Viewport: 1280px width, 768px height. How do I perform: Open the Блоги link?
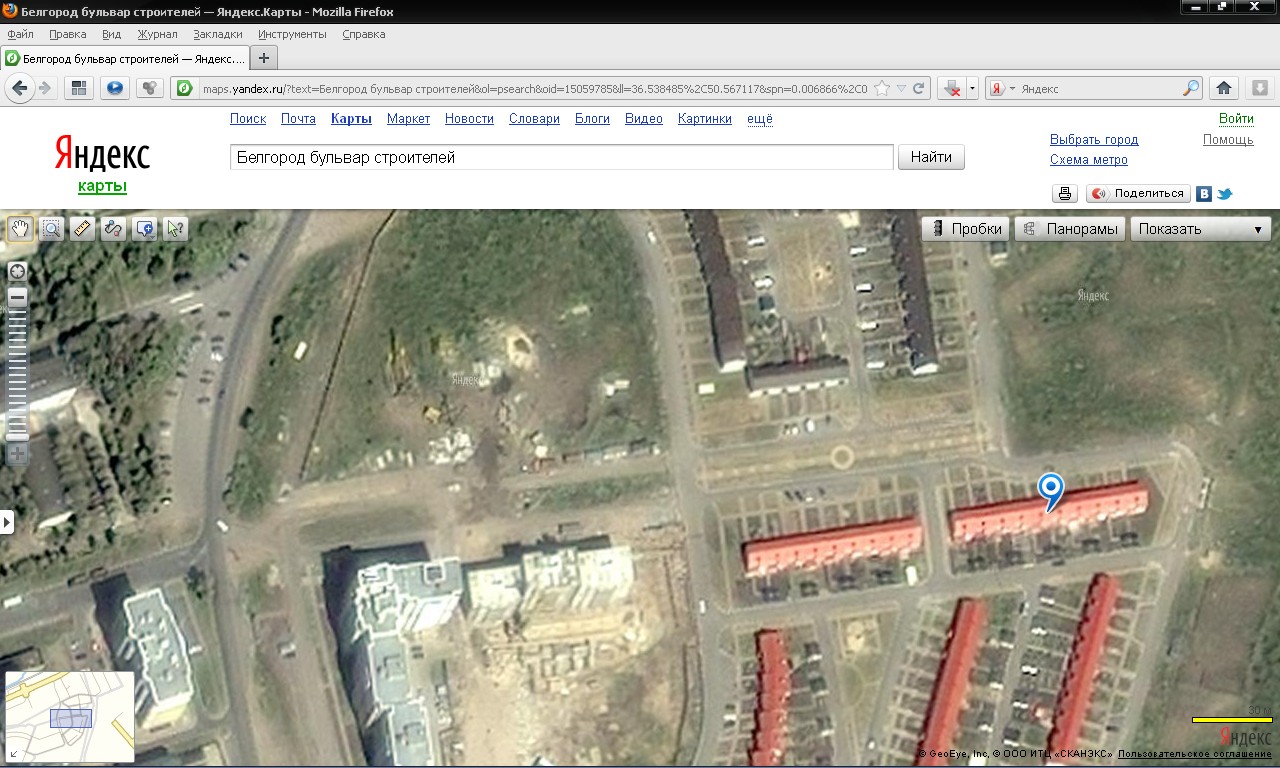(592, 118)
